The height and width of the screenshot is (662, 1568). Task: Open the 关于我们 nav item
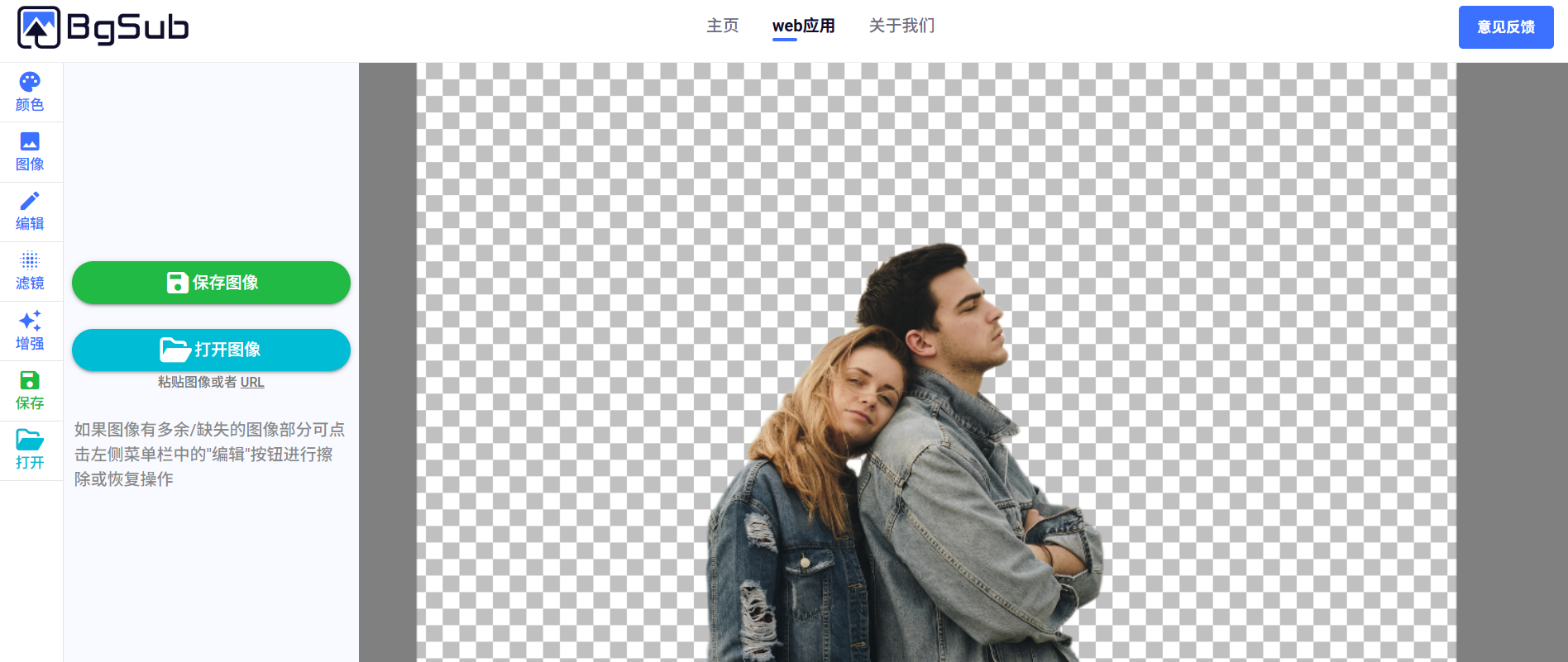(x=901, y=26)
